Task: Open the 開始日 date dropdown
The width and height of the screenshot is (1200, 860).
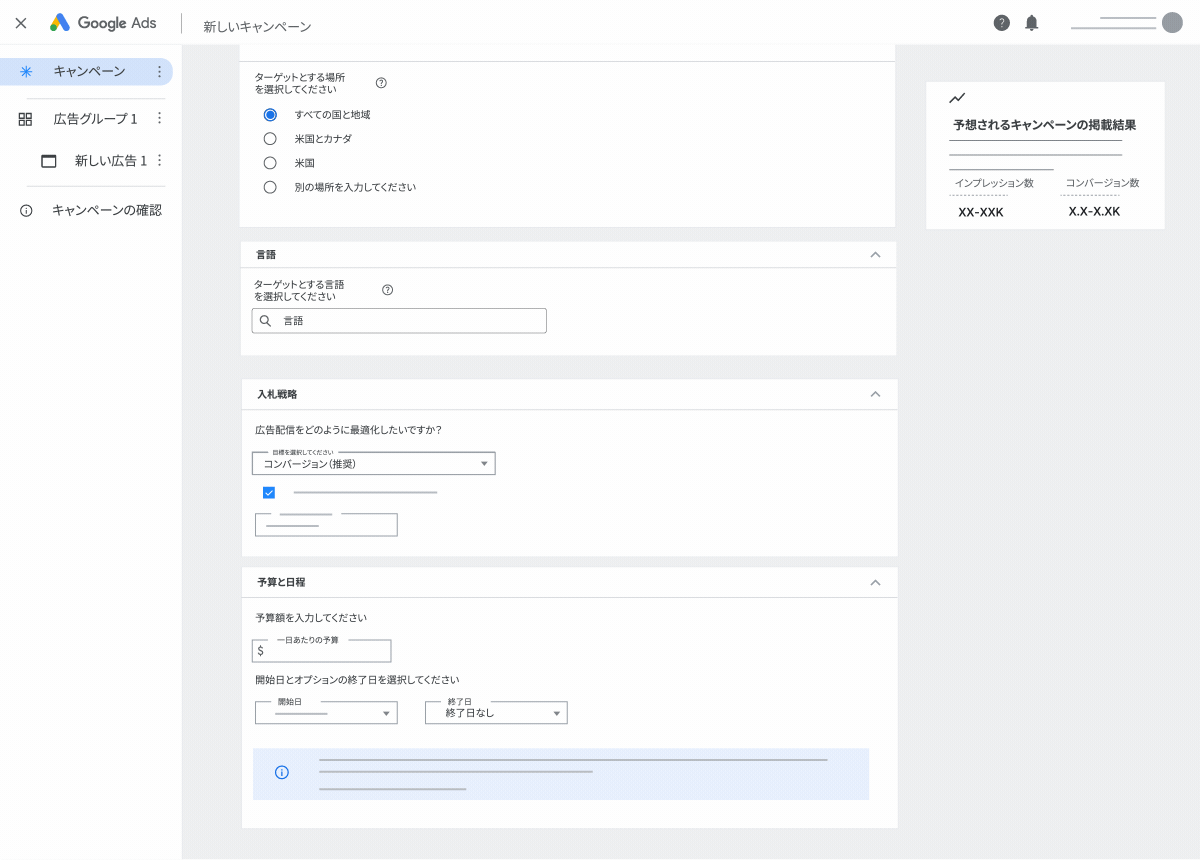Action: [326, 713]
